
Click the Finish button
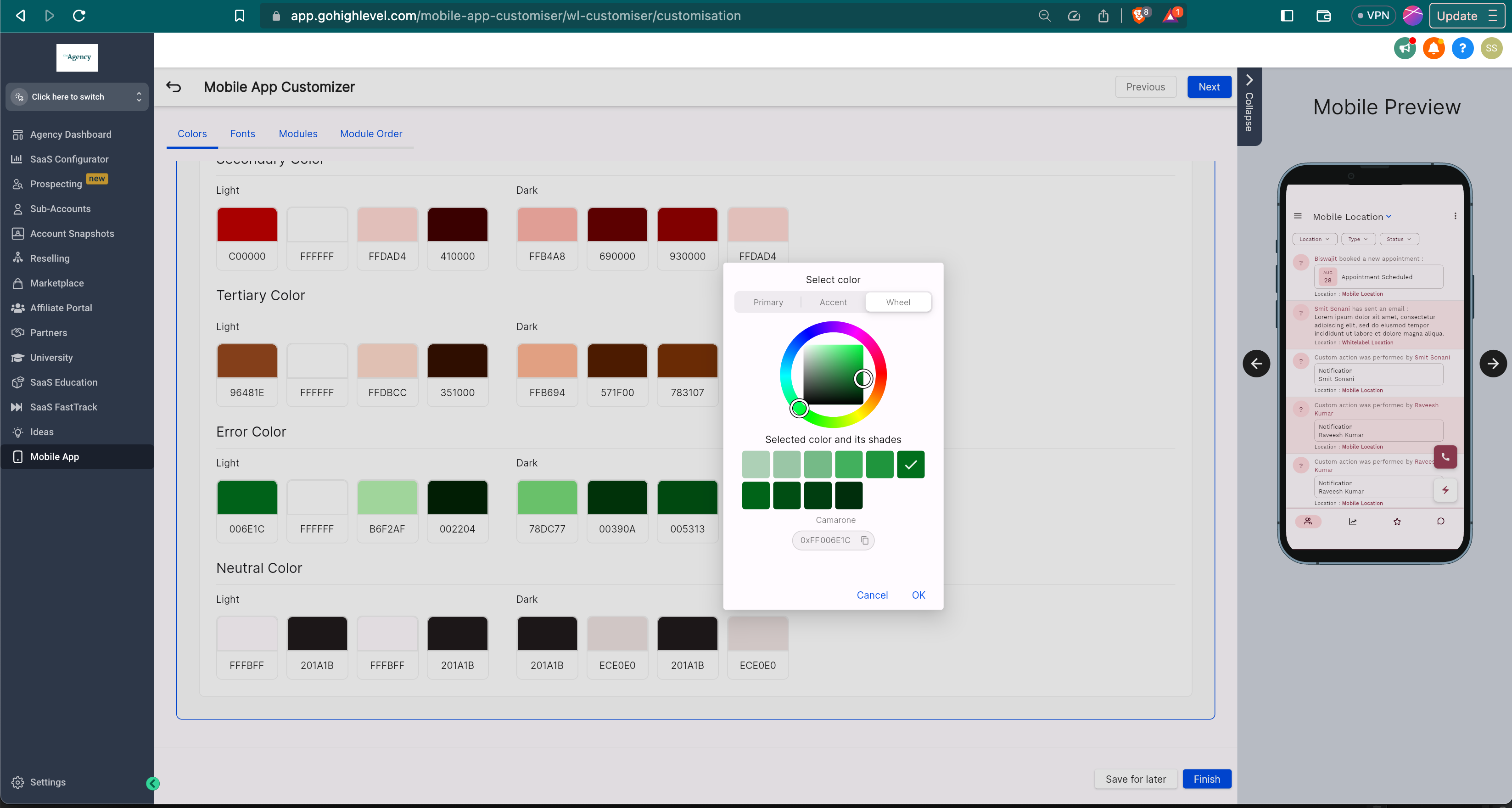pyautogui.click(x=1206, y=779)
